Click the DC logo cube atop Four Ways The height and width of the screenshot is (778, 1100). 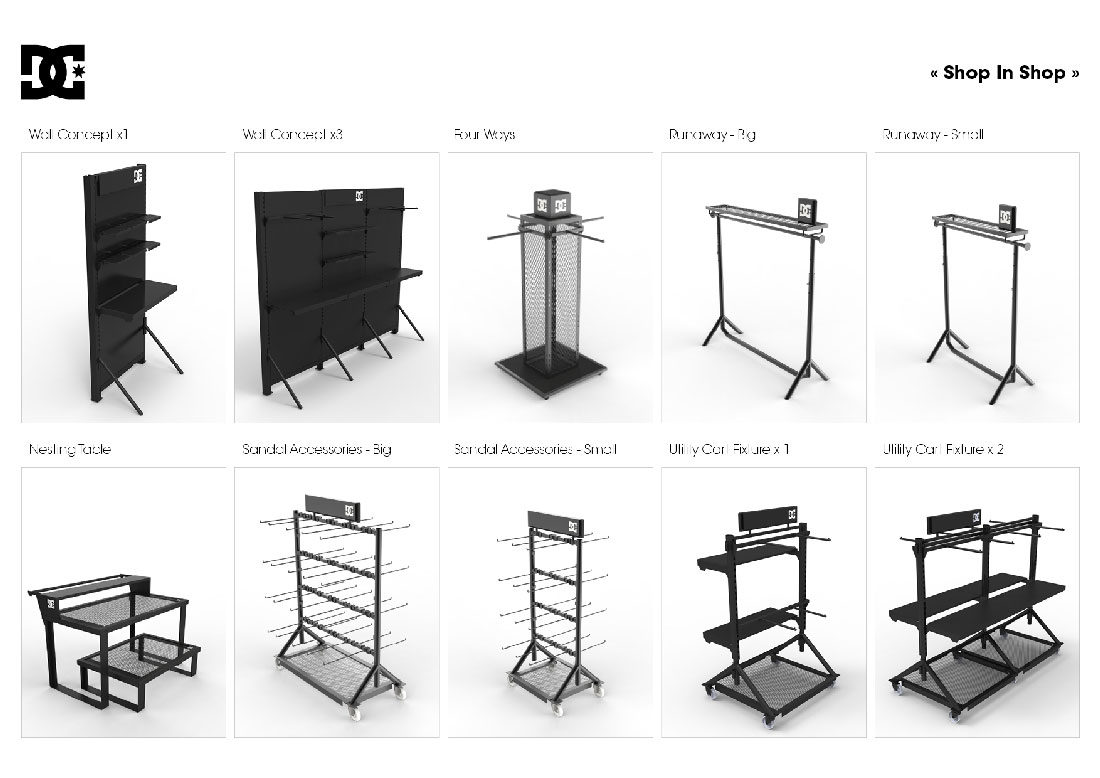(x=551, y=204)
